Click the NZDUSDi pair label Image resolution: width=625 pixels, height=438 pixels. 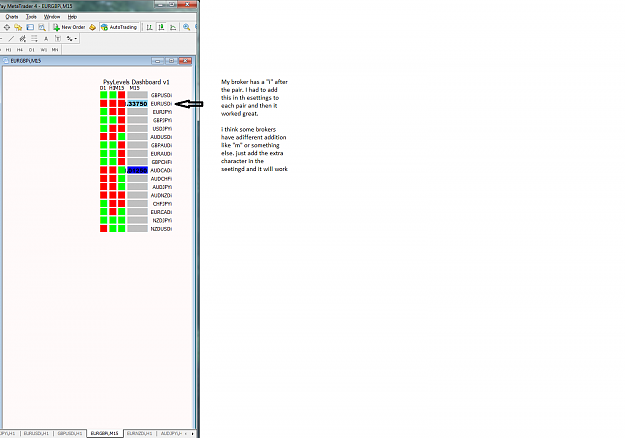click(161, 229)
